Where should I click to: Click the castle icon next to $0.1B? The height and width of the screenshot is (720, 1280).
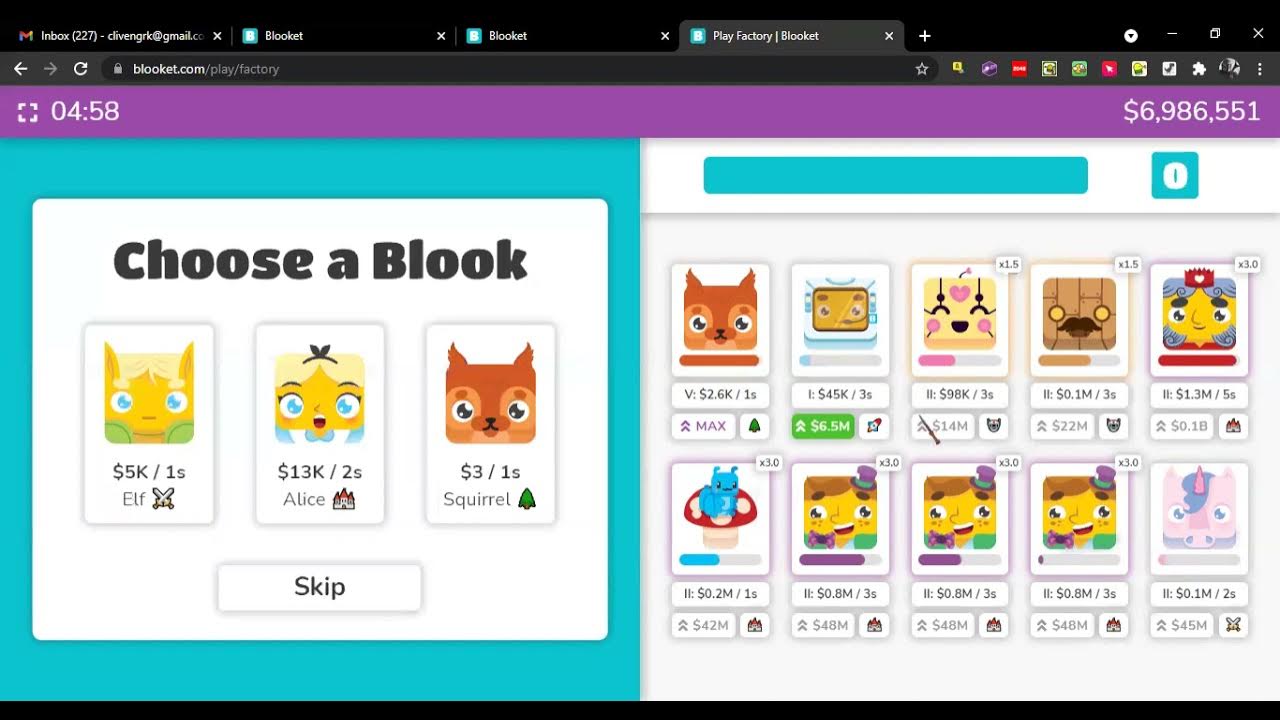point(1234,426)
